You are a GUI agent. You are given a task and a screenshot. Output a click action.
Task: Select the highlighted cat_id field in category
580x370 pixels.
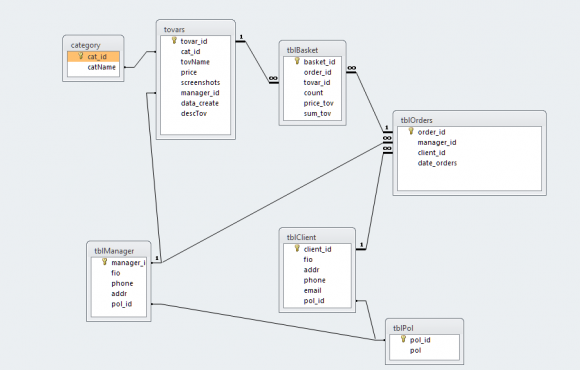point(94,57)
